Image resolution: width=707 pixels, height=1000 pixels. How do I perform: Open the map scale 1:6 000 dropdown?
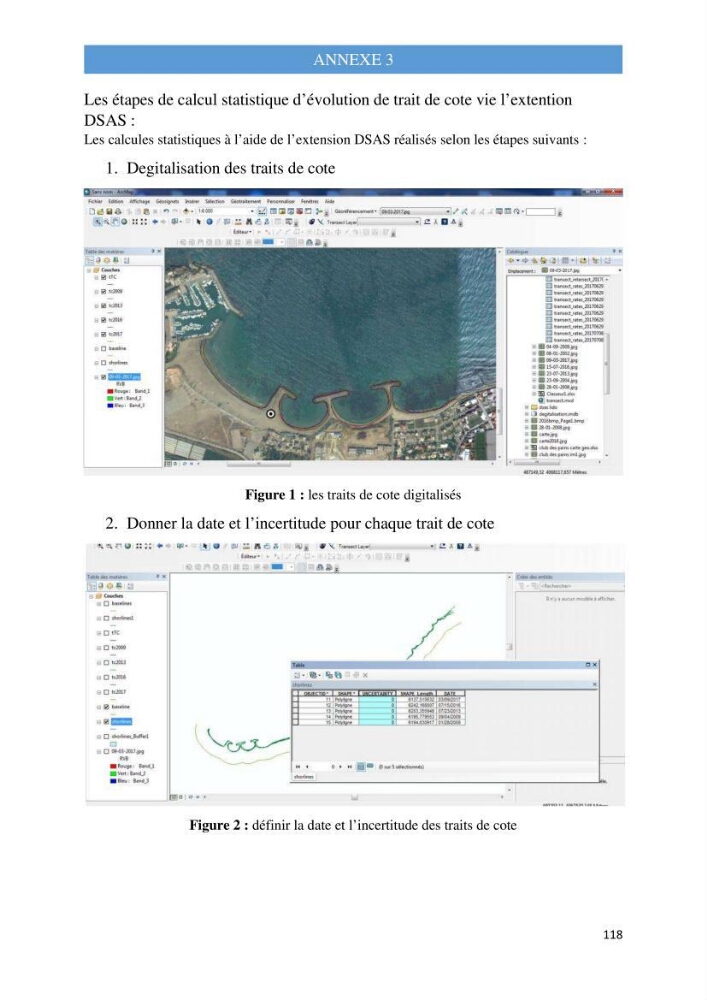pyautogui.click(x=252, y=211)
